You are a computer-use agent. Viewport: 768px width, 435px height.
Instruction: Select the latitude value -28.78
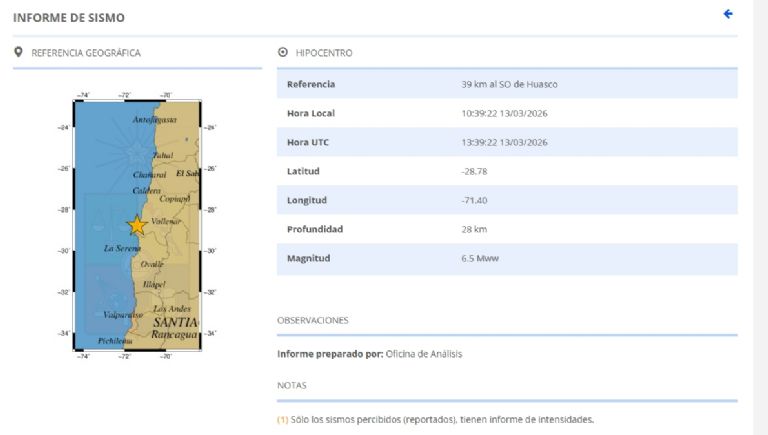tap(474, 171)
